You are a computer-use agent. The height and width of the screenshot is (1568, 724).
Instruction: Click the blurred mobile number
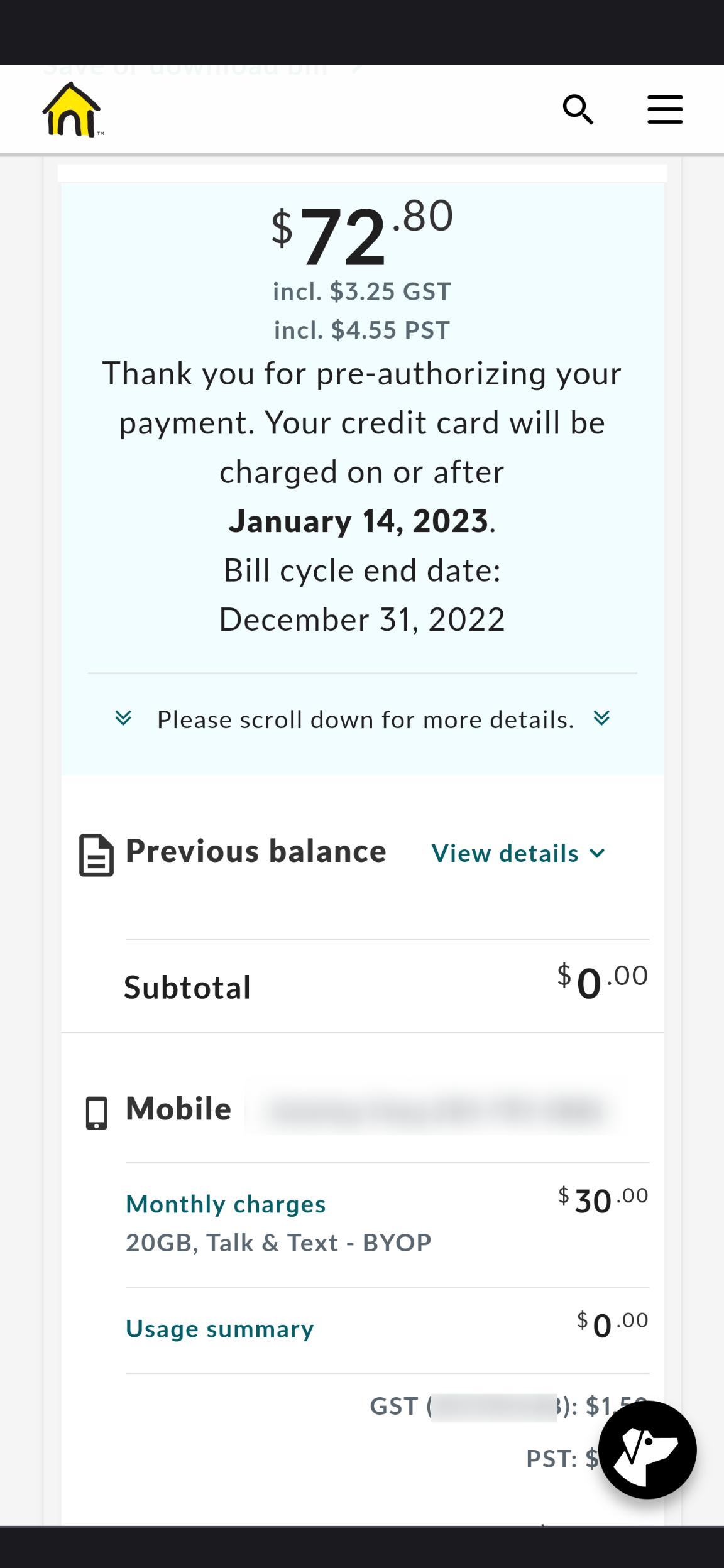434,1111
